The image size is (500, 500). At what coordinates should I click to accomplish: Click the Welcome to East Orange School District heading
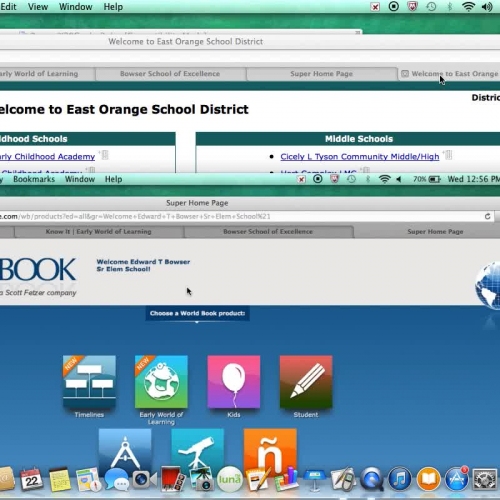coord(124,109)
